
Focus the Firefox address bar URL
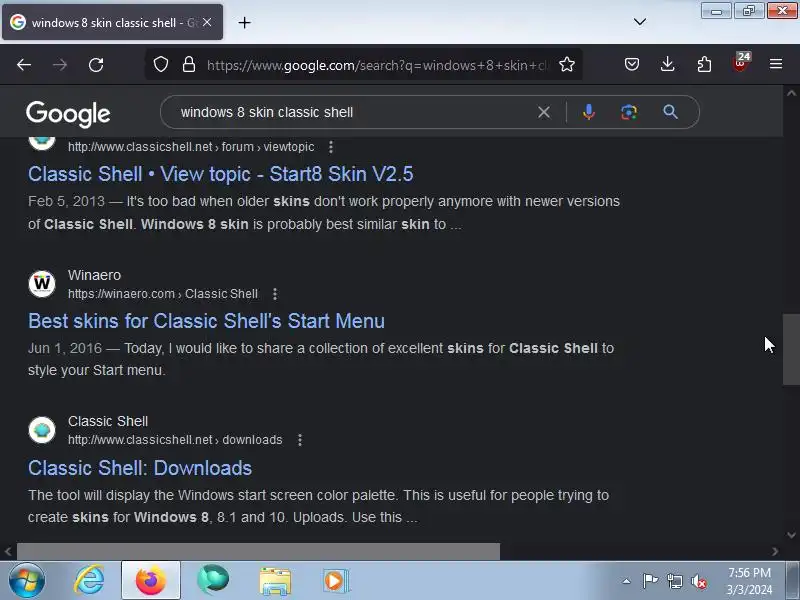(378, 65)
